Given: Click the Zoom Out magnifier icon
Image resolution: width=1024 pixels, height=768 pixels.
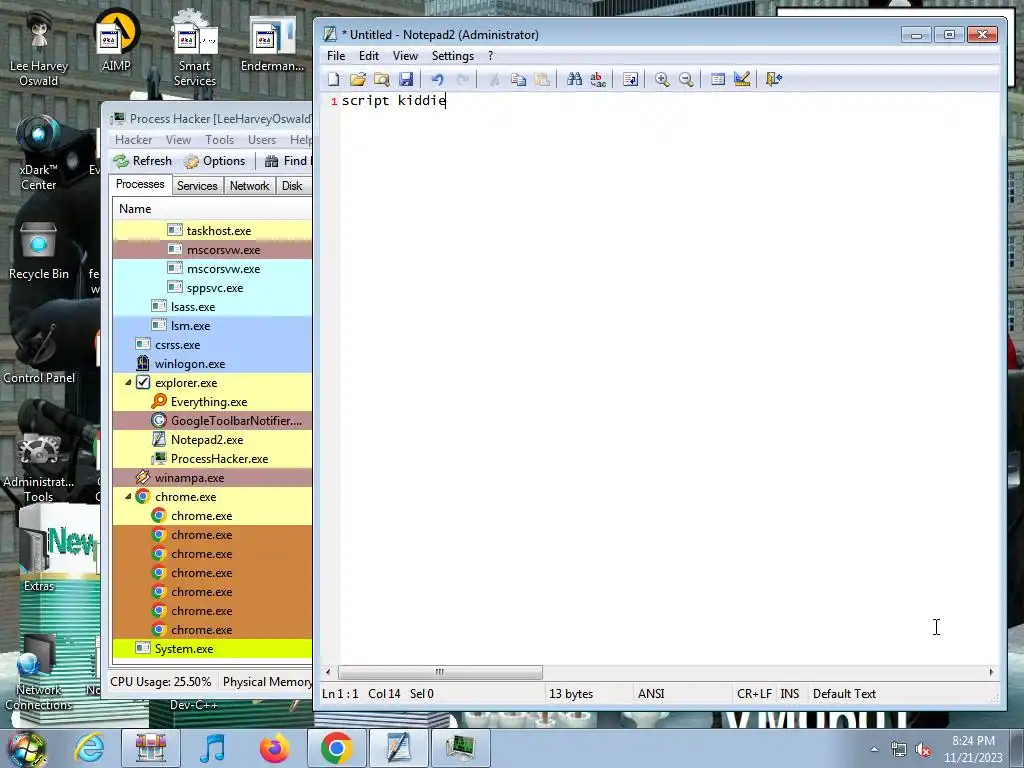Looking at the screenshot, I should [686, 79].
